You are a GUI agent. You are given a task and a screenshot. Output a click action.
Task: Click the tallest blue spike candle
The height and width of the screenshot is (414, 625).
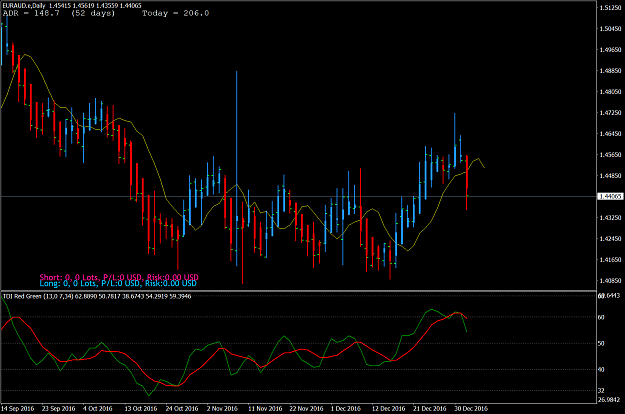point(237,168)
